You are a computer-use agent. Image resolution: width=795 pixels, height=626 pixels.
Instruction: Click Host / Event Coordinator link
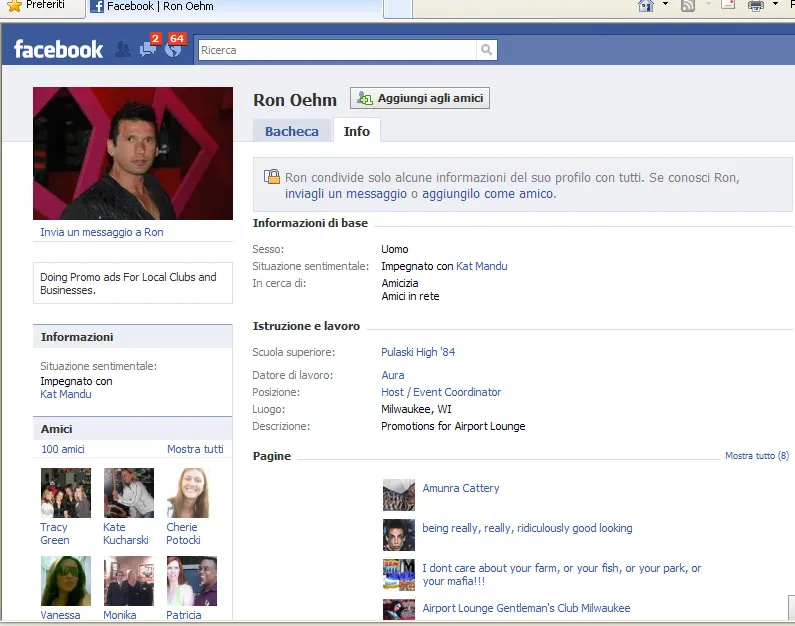(441, 392)
